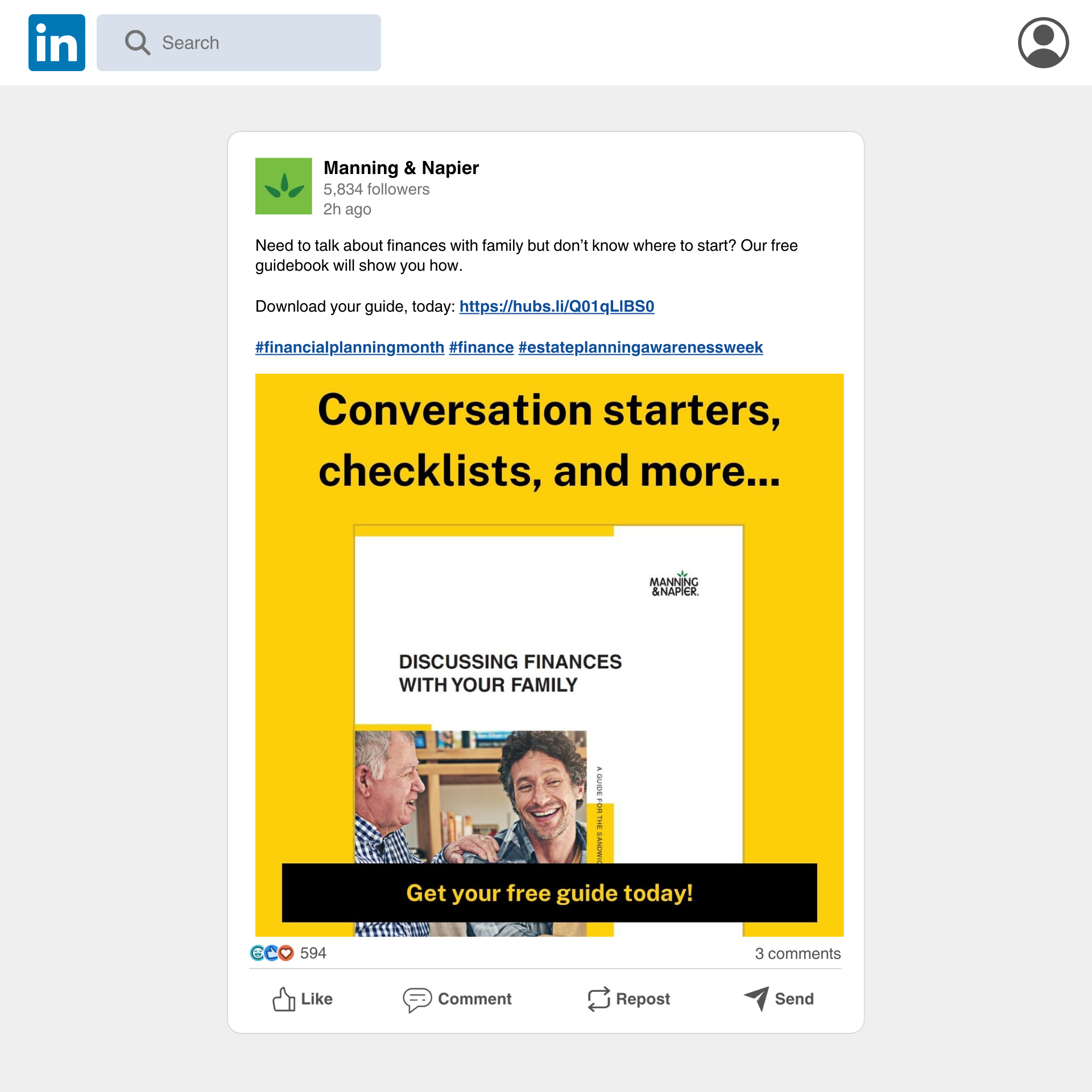Image resolution: width=1092 pixels, height=1092 pixels.
Task: Open Manning & Napier's green logo
Action: point(283,186)
